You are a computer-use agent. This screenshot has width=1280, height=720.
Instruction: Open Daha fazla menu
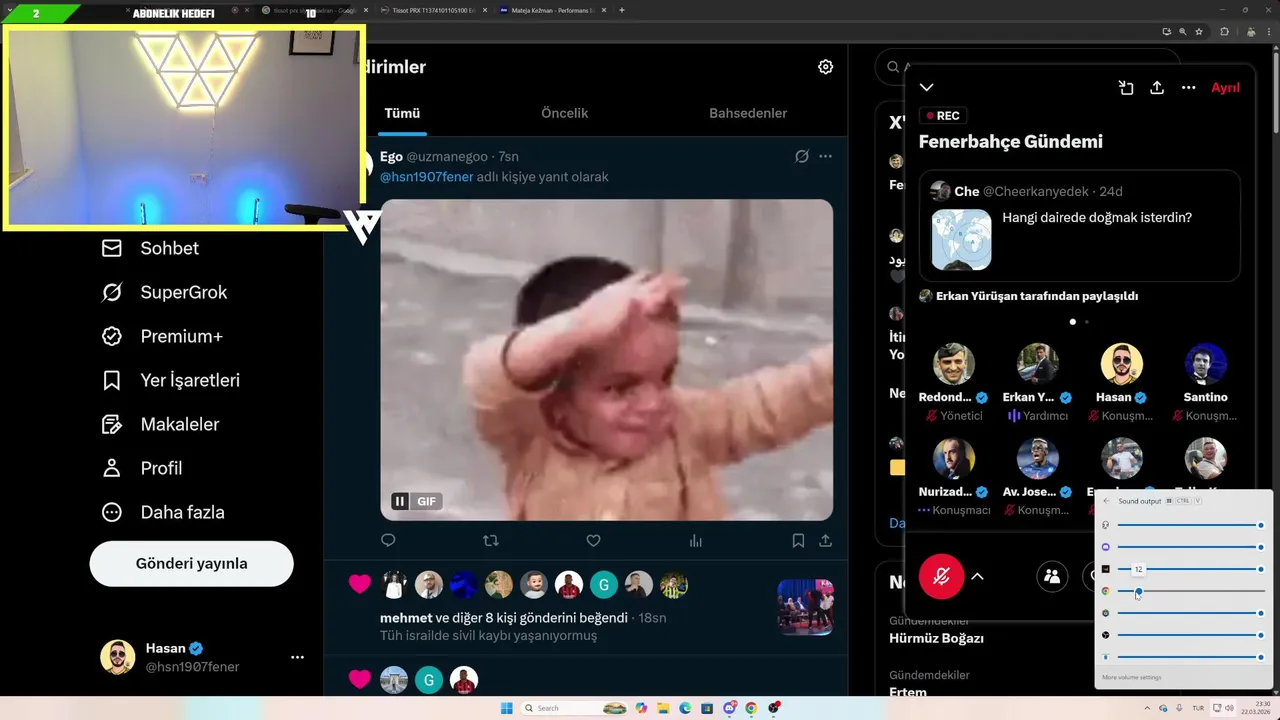[163, 512]
